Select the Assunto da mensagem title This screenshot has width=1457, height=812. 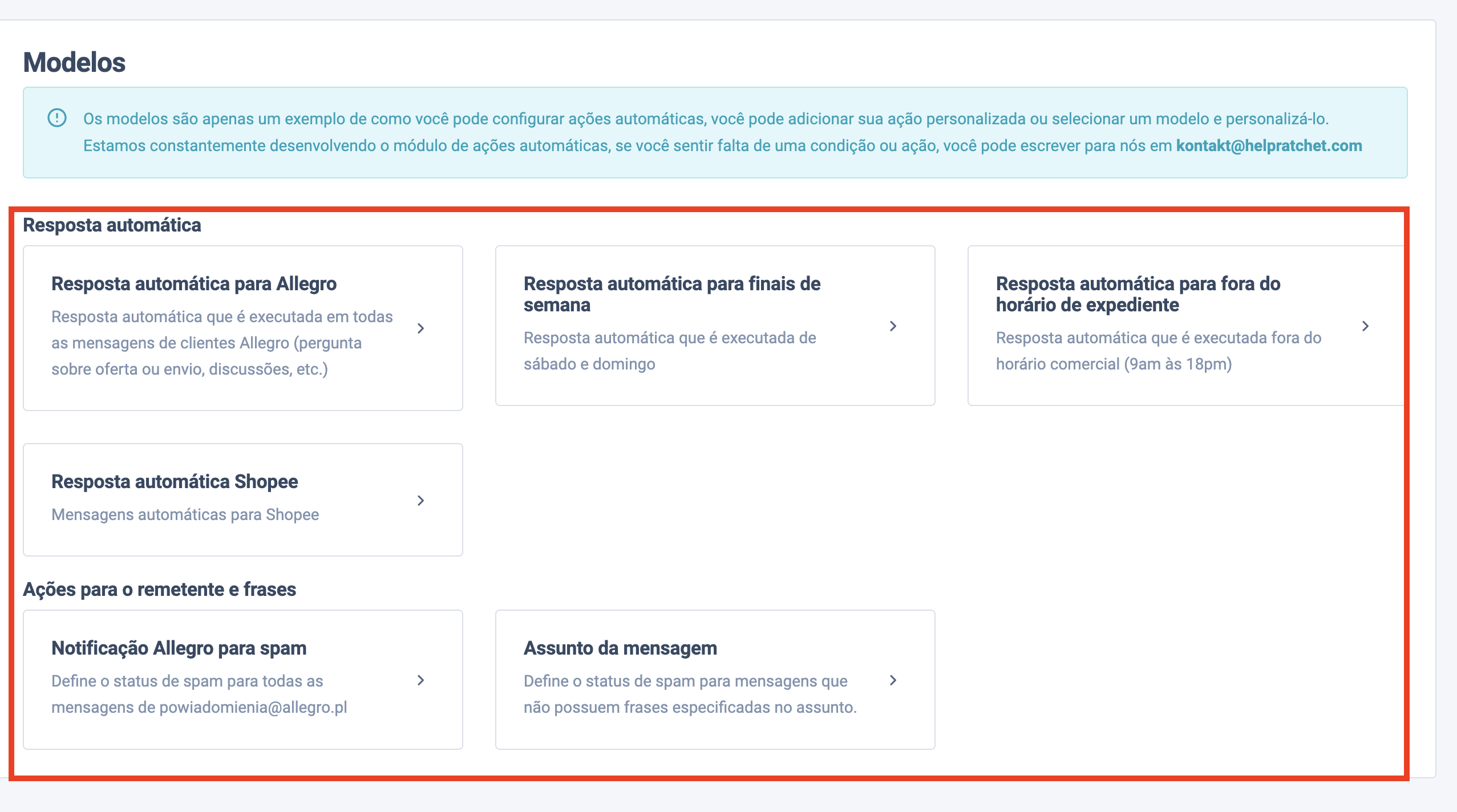pyautogui.click(x=620, y=648)
